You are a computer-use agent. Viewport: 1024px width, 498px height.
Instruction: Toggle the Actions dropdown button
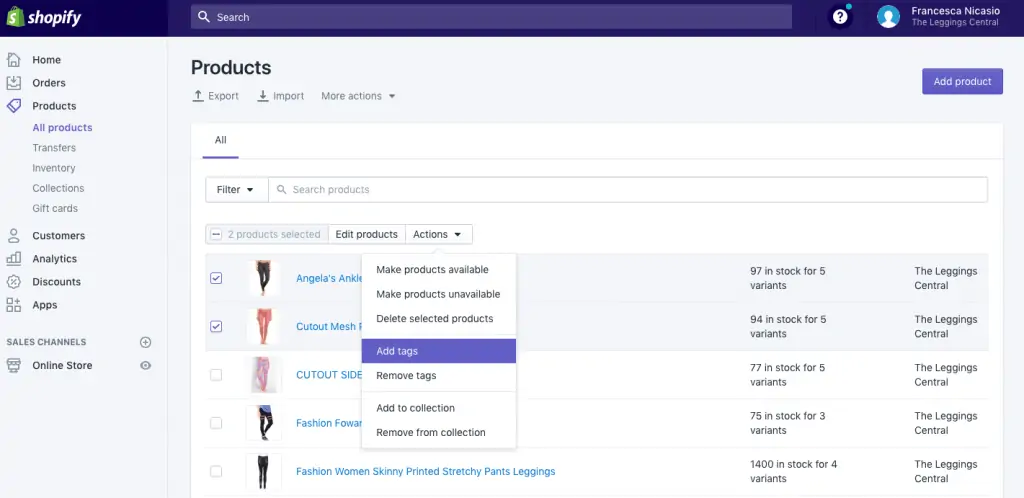(438, 234)
